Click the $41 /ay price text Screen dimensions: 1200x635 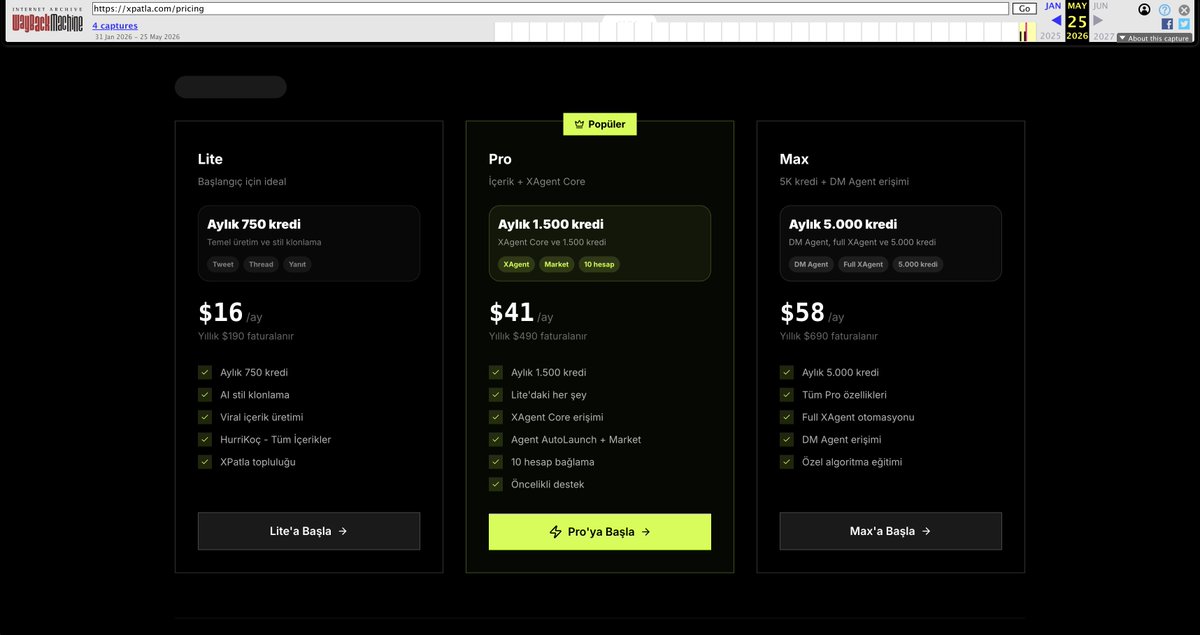pyautogui.click(x=521, y=313)
